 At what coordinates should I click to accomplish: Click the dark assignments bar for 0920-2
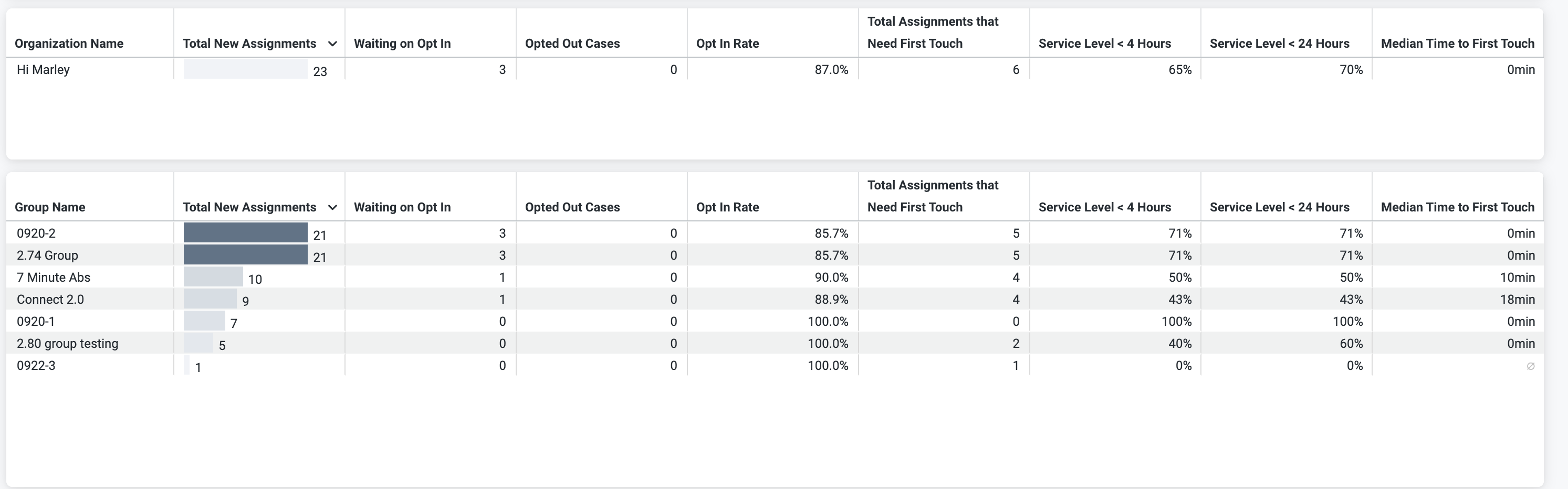pyautogui.click(x=245, y=233)
